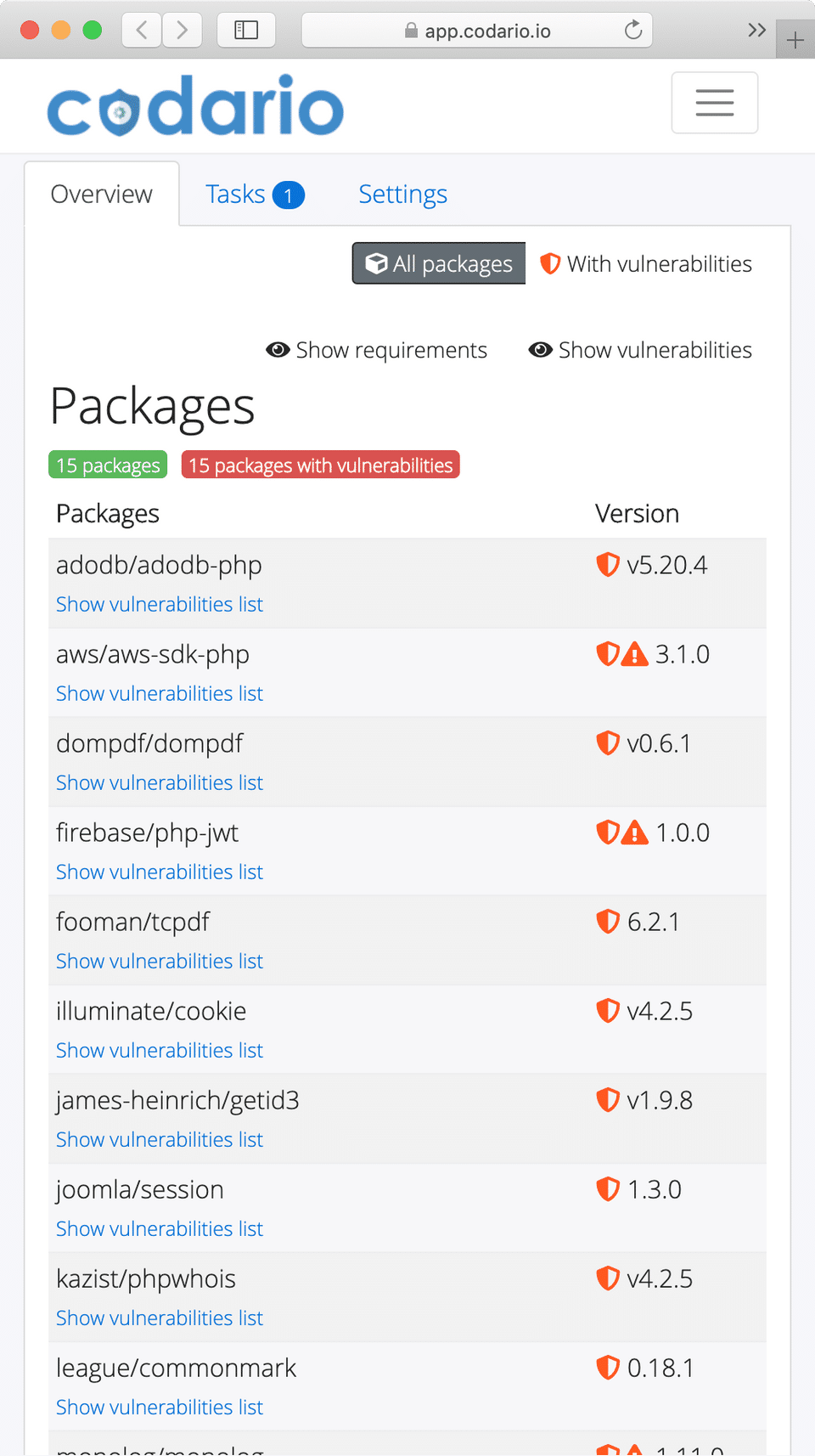Reload the page with refresh icon
Image resolution: width=815 pixels, height=1456 pixels.
coord(633,31)
